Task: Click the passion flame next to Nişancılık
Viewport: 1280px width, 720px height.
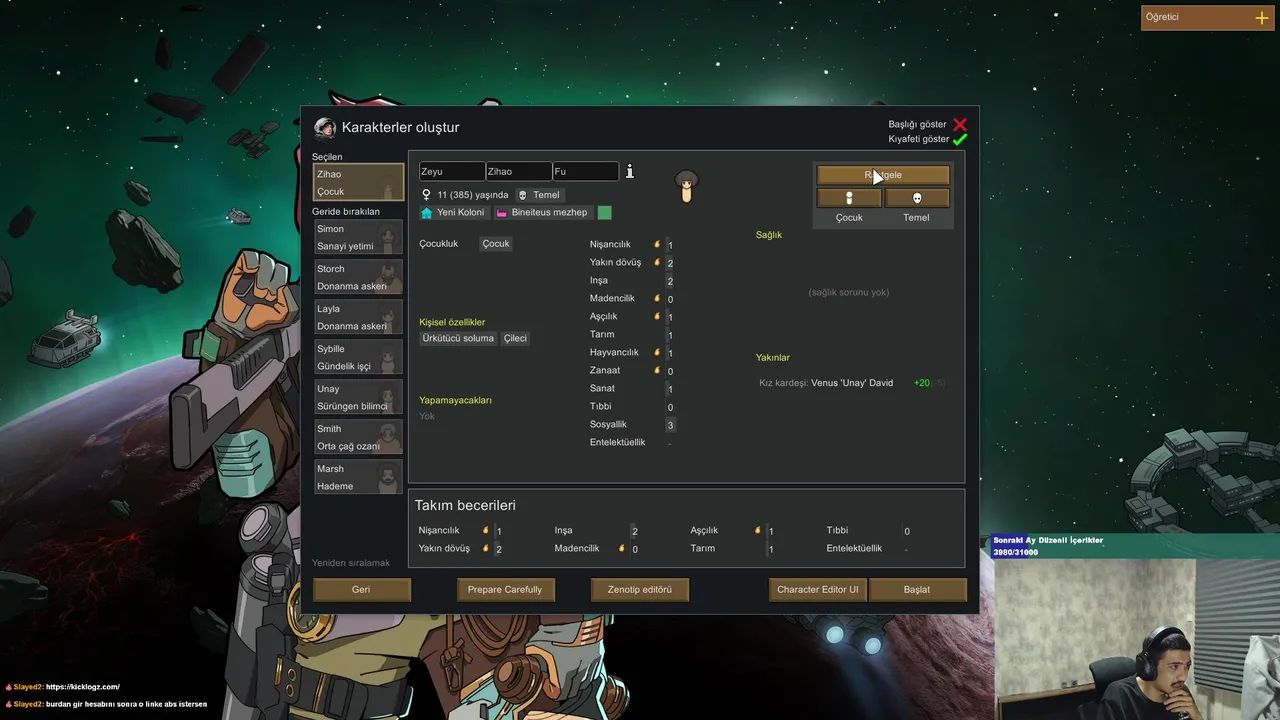Action: (657, 244)
